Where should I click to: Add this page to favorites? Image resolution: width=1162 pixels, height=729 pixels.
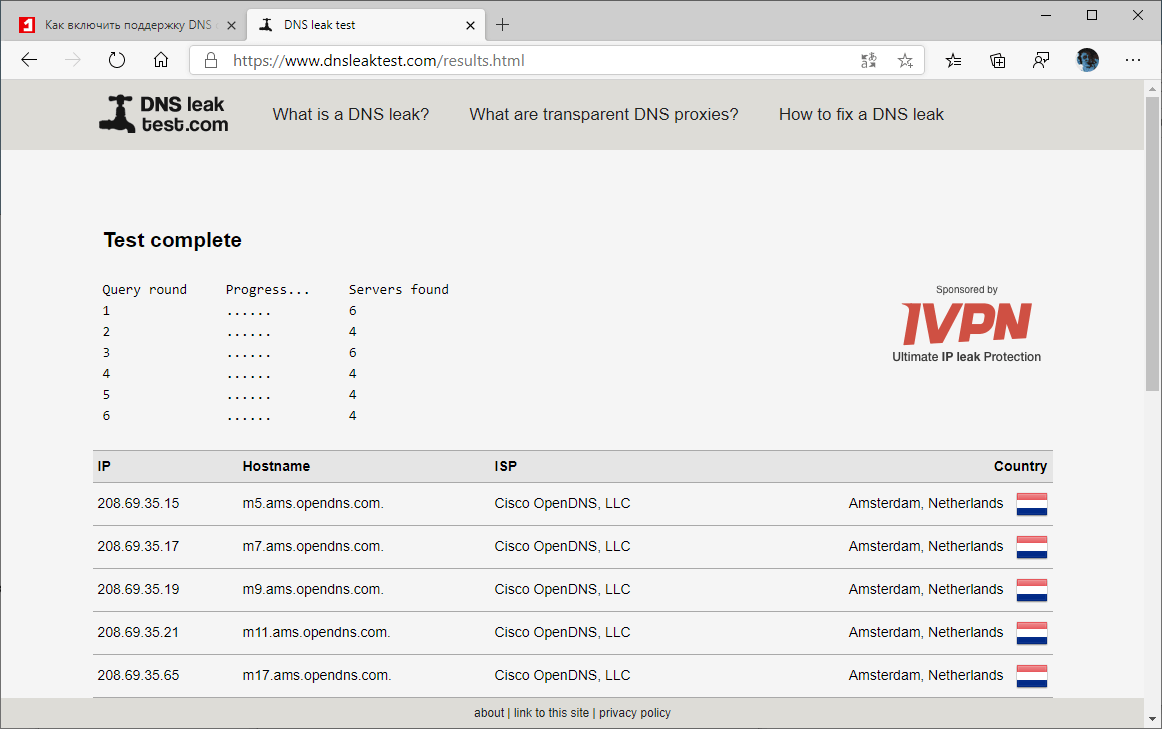point(905,61)
